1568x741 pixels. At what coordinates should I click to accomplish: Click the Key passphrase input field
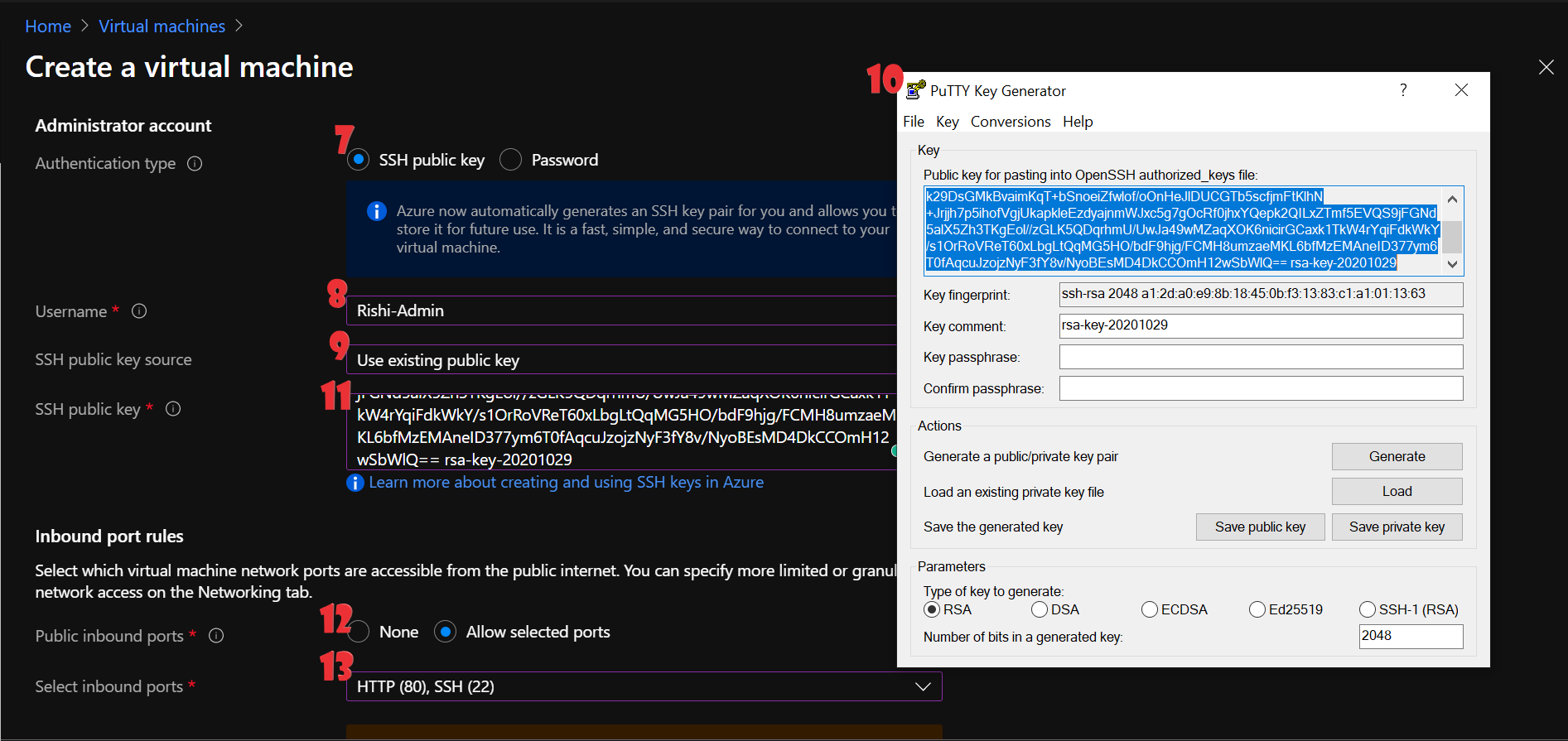1261,357
